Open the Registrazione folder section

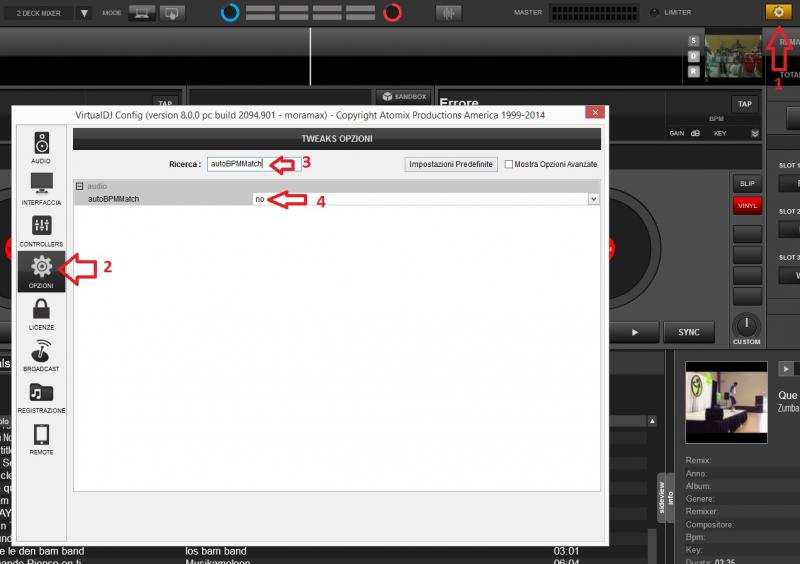click(x=41, y=397)
